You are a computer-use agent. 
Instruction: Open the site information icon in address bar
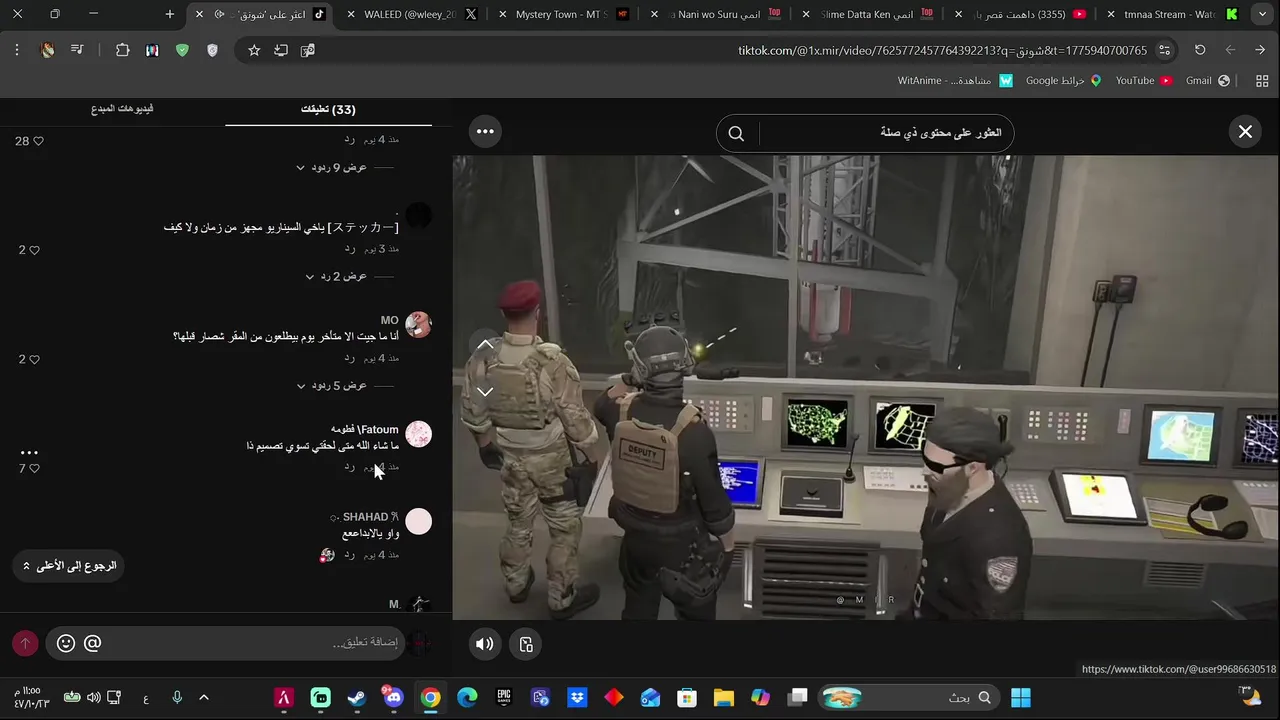pyautogui.click(x=1164, y=50)
